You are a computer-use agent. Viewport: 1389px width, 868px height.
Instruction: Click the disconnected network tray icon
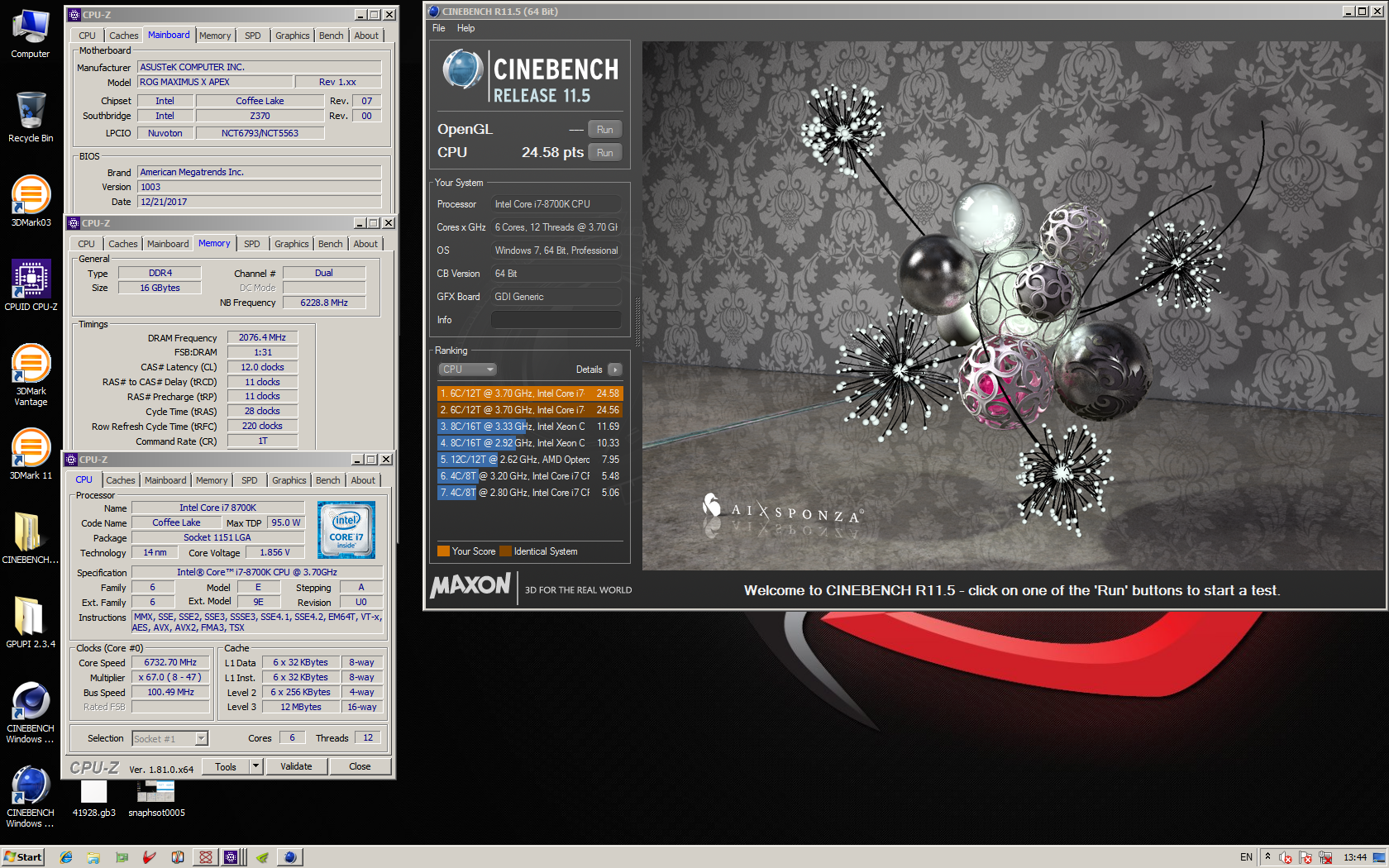pos(1325,857)
